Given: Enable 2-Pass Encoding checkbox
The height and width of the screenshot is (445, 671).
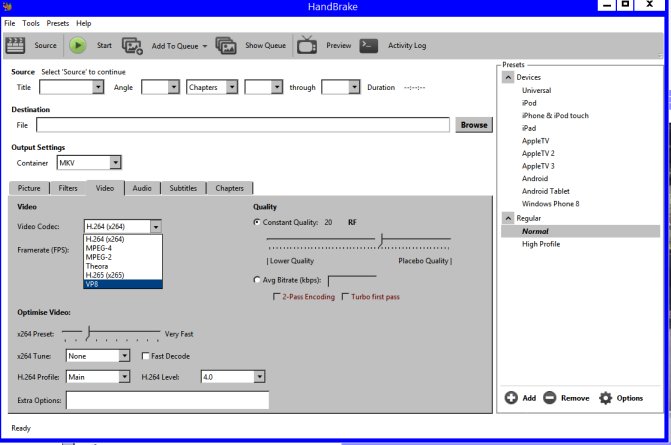Looking at the screenshot, I should [x=276, y=297].
